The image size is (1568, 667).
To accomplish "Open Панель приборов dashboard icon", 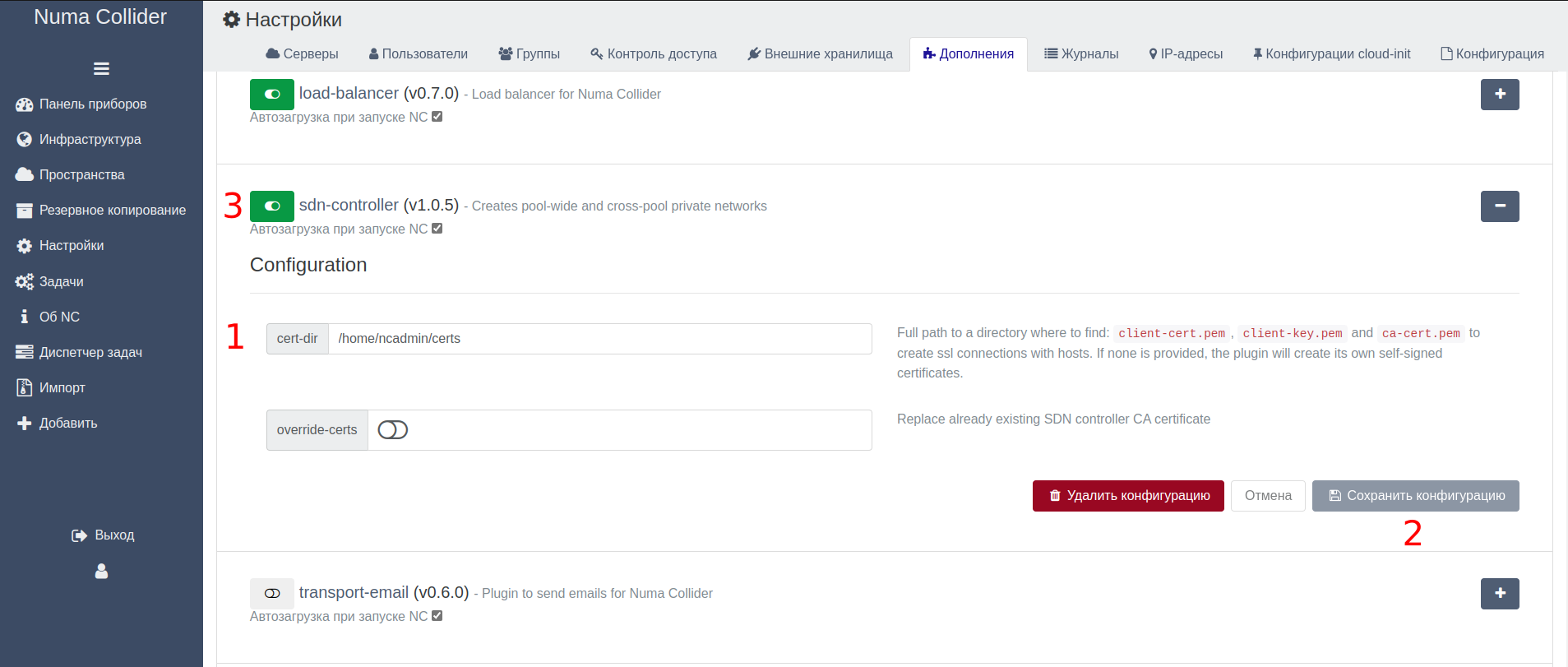I will pyautogui.click(x=25, y=104).
